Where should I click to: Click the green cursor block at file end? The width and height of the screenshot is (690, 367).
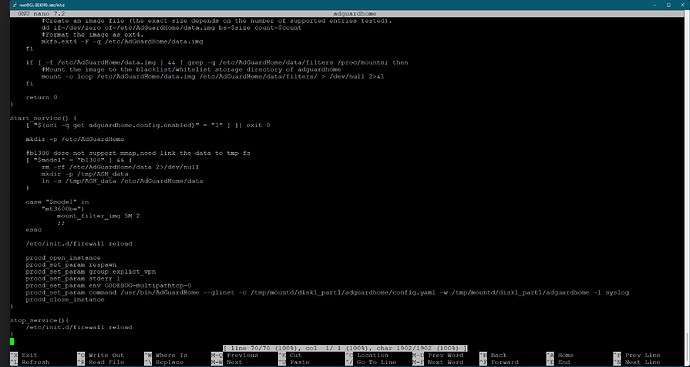[x=12, y=341]
